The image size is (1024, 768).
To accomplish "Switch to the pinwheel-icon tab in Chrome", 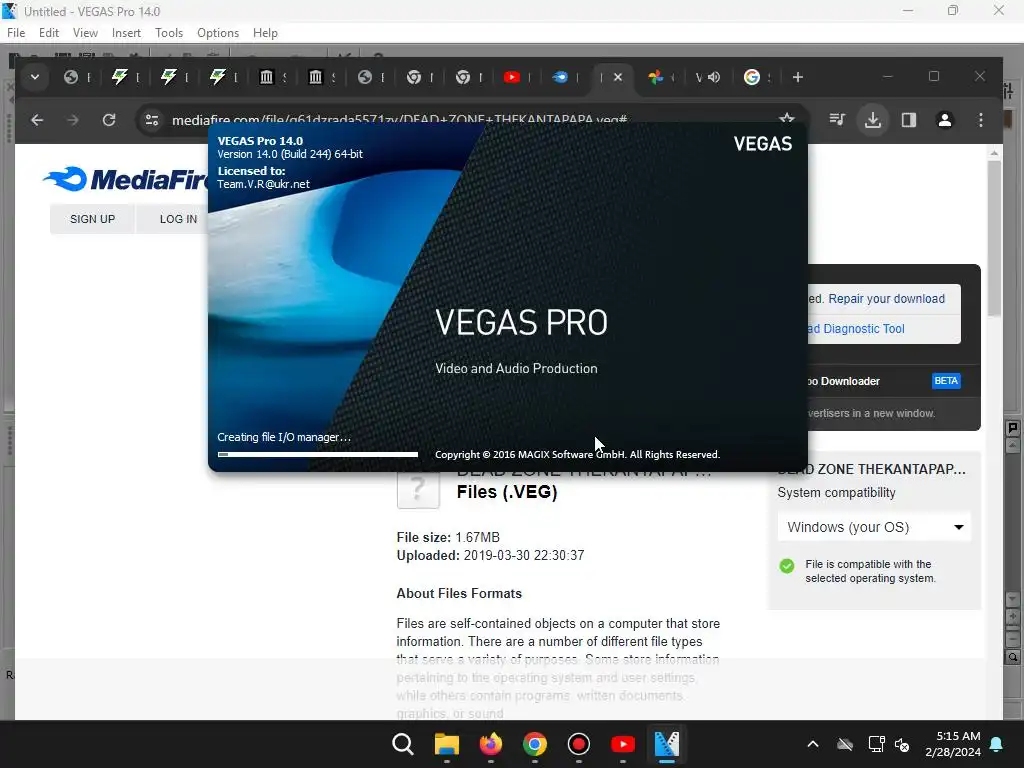I will 656,77.
